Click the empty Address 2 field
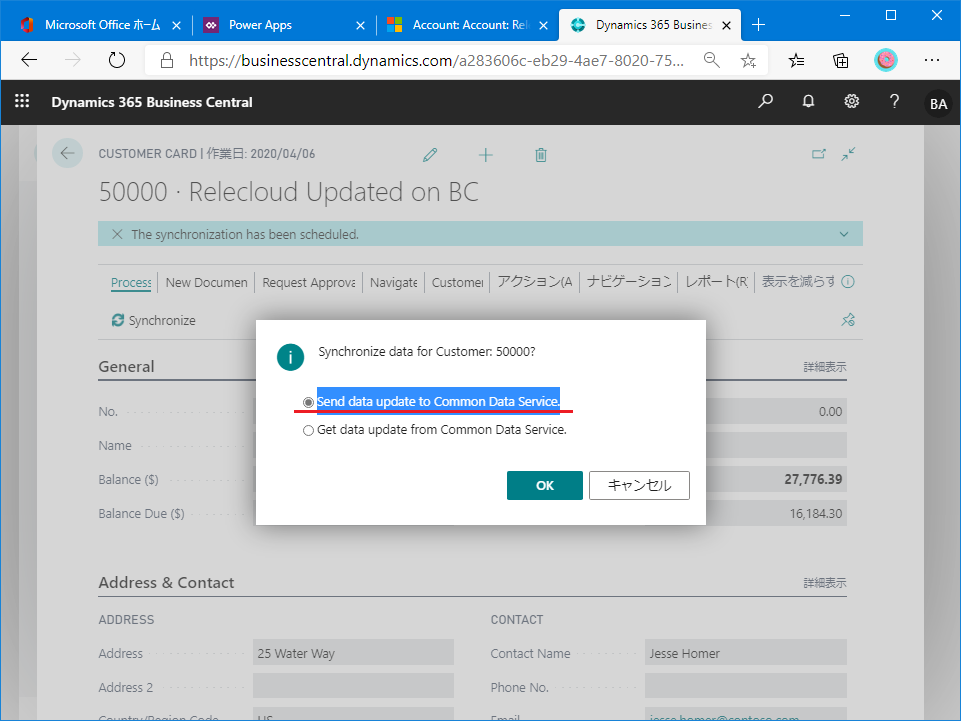961x721 pixels. pos(353,686)
